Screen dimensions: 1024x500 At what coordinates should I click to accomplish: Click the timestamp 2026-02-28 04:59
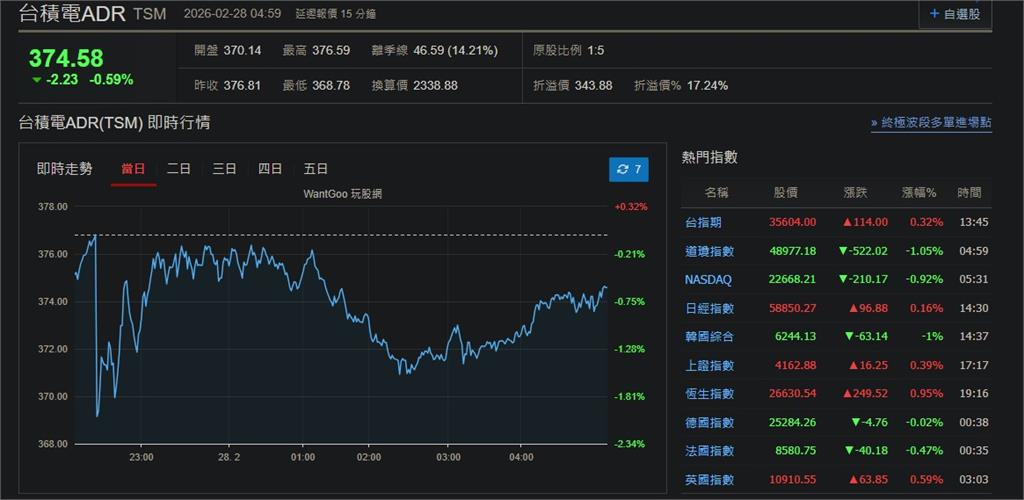click(x=232, y=14)
